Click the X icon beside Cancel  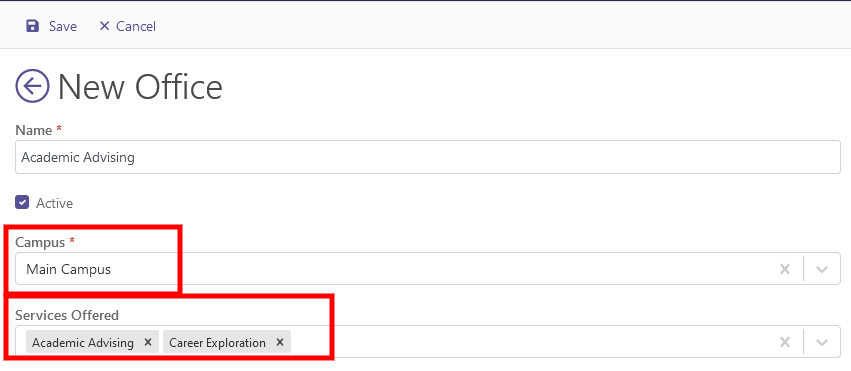point(104,26)
